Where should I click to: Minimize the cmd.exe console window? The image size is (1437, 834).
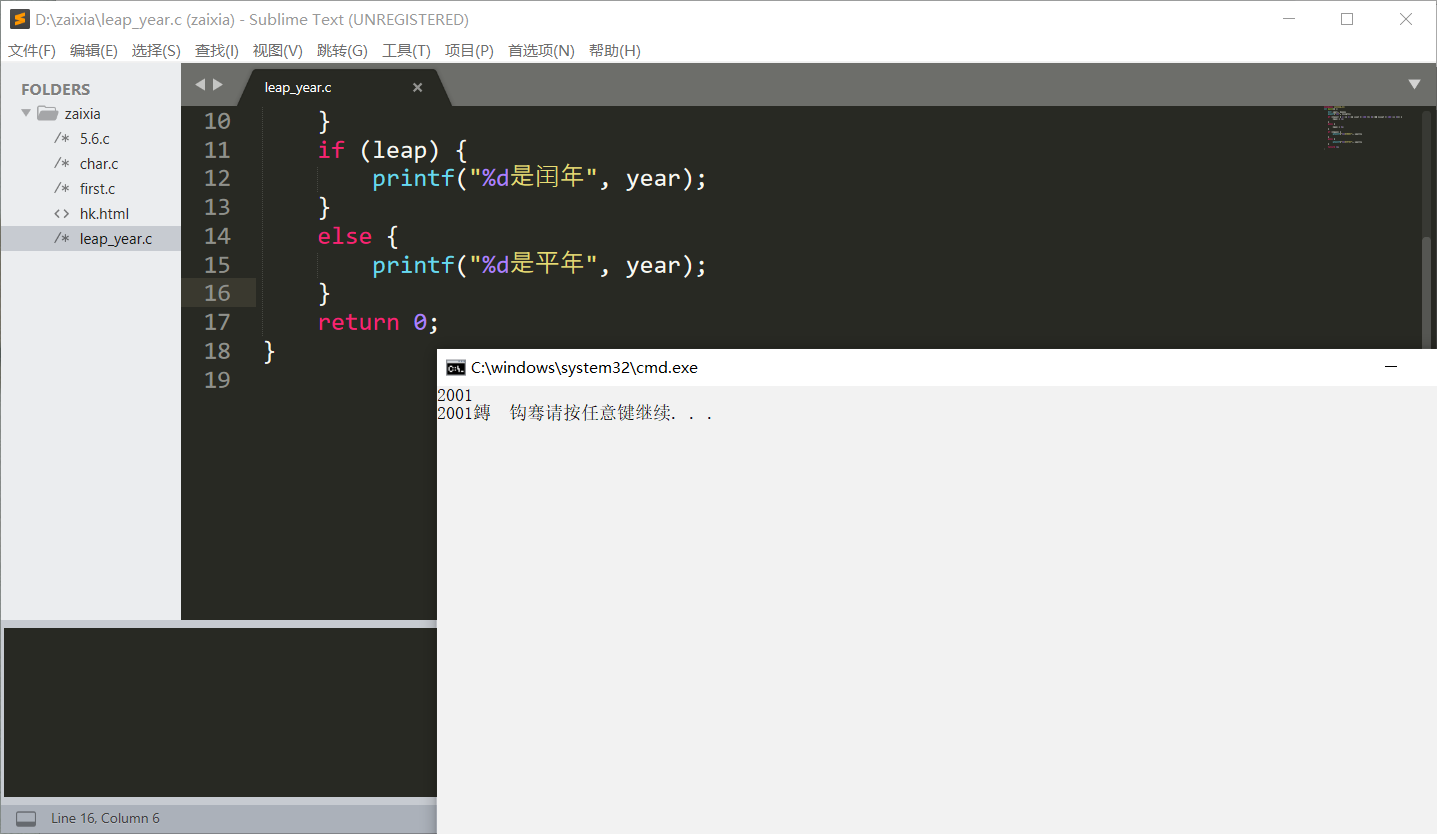tap(1390, 368)
